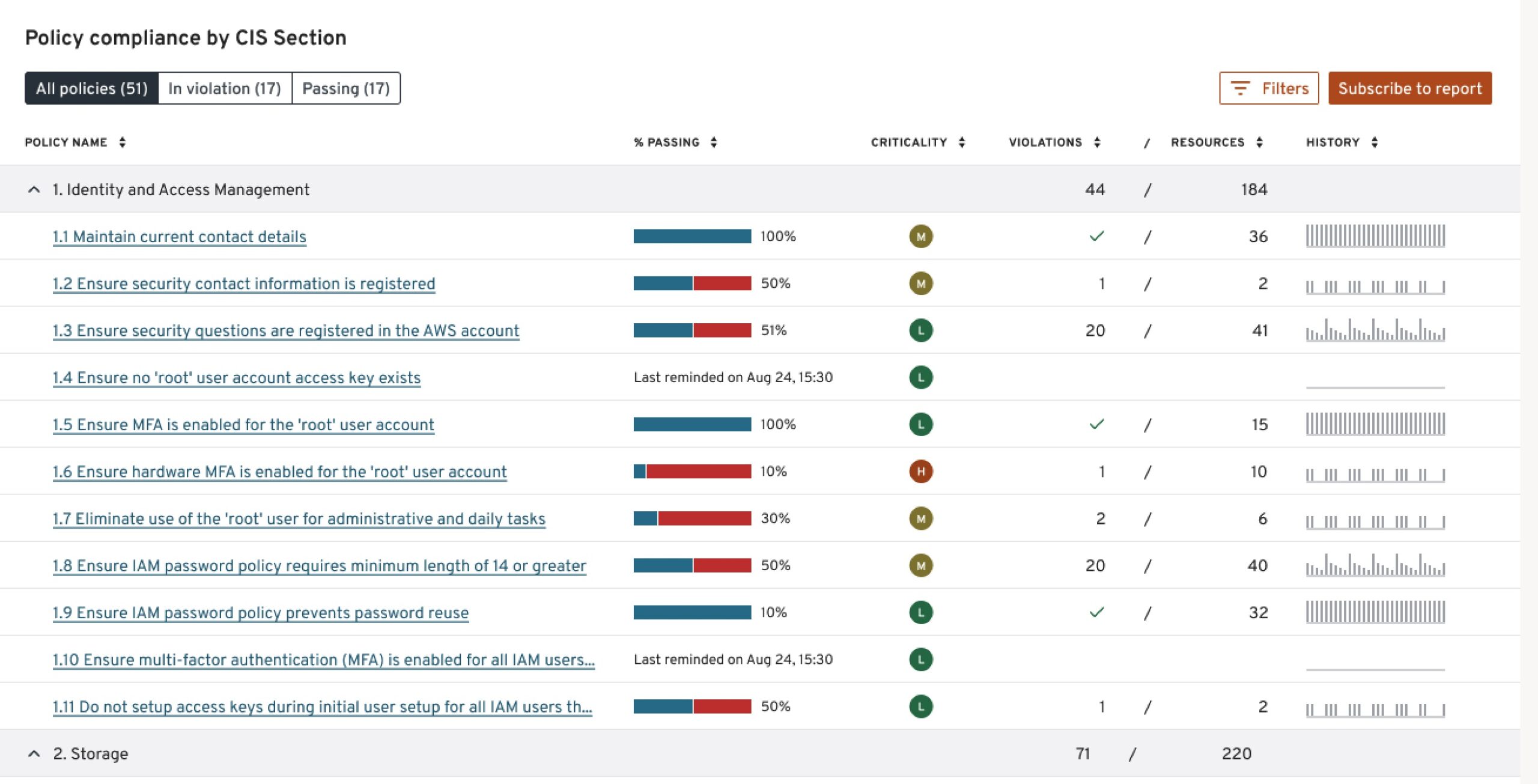Sort by % Passing arrows

tap(714, 142)
